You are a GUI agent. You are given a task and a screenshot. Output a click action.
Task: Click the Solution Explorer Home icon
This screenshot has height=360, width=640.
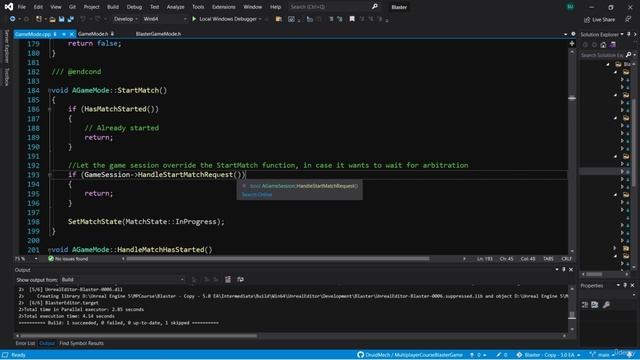pos(603,45)
